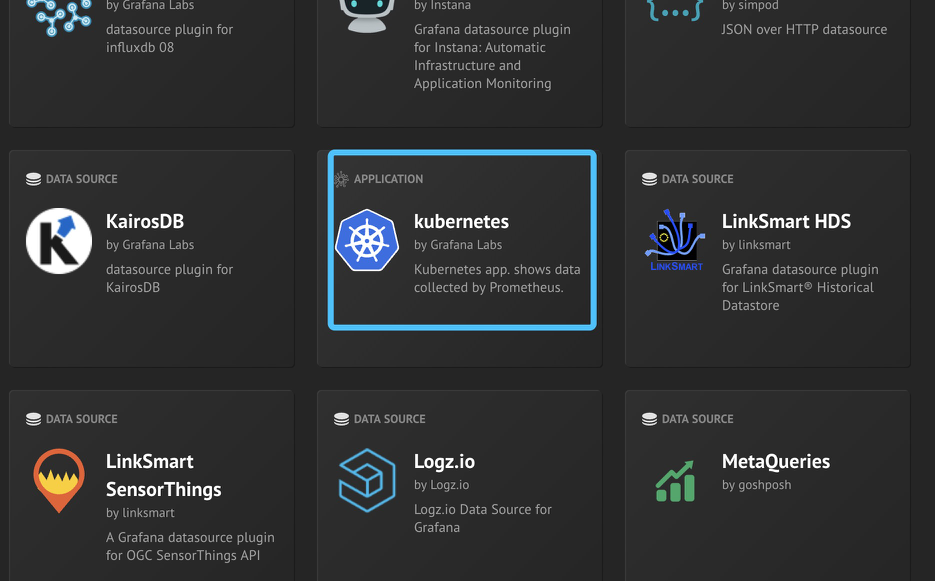This screenshot has width=935, height=581.
Task: Click 'Logz.io Data Source for Grafana' description
Action: 483,518
